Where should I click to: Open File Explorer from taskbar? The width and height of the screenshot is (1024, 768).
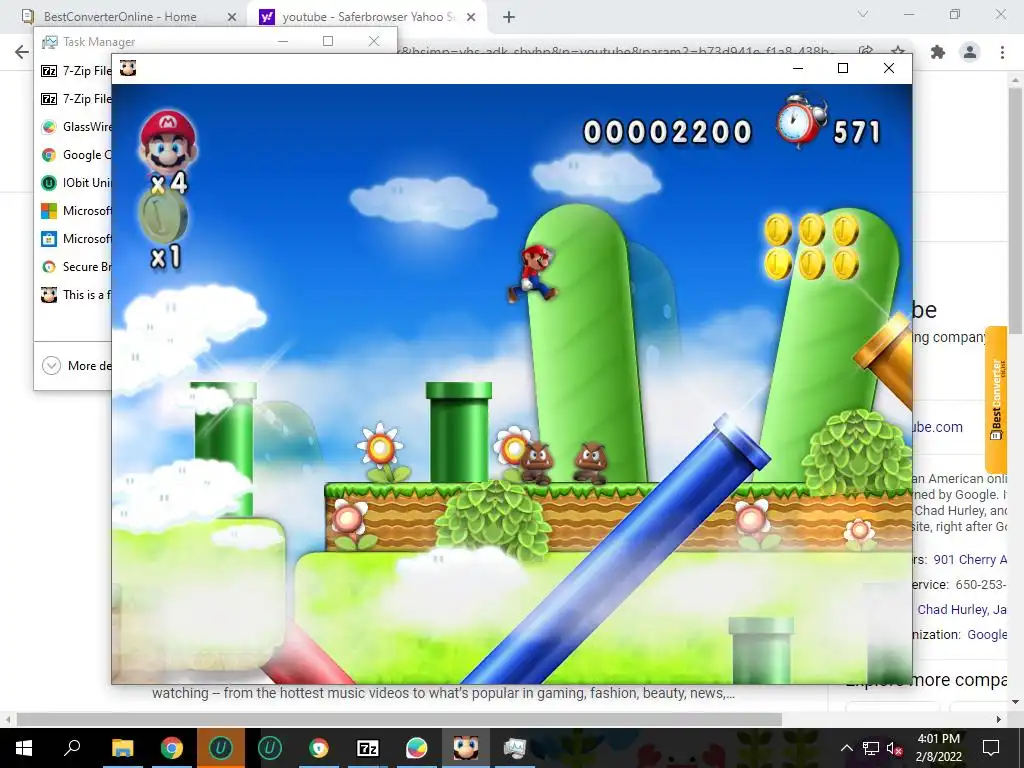pos(122,748)
